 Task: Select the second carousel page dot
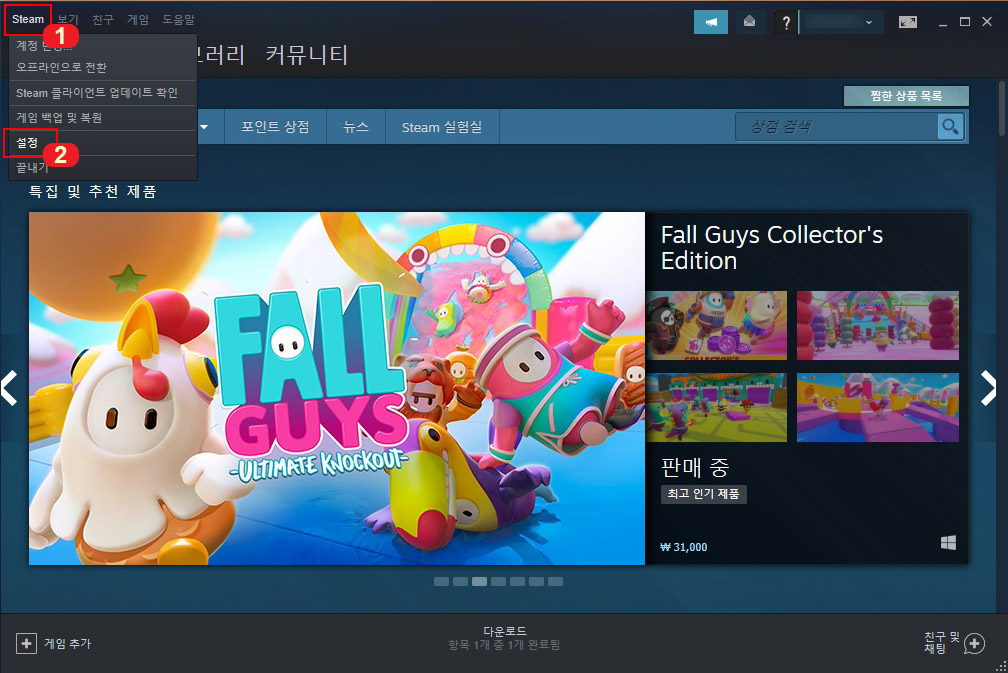460,582
